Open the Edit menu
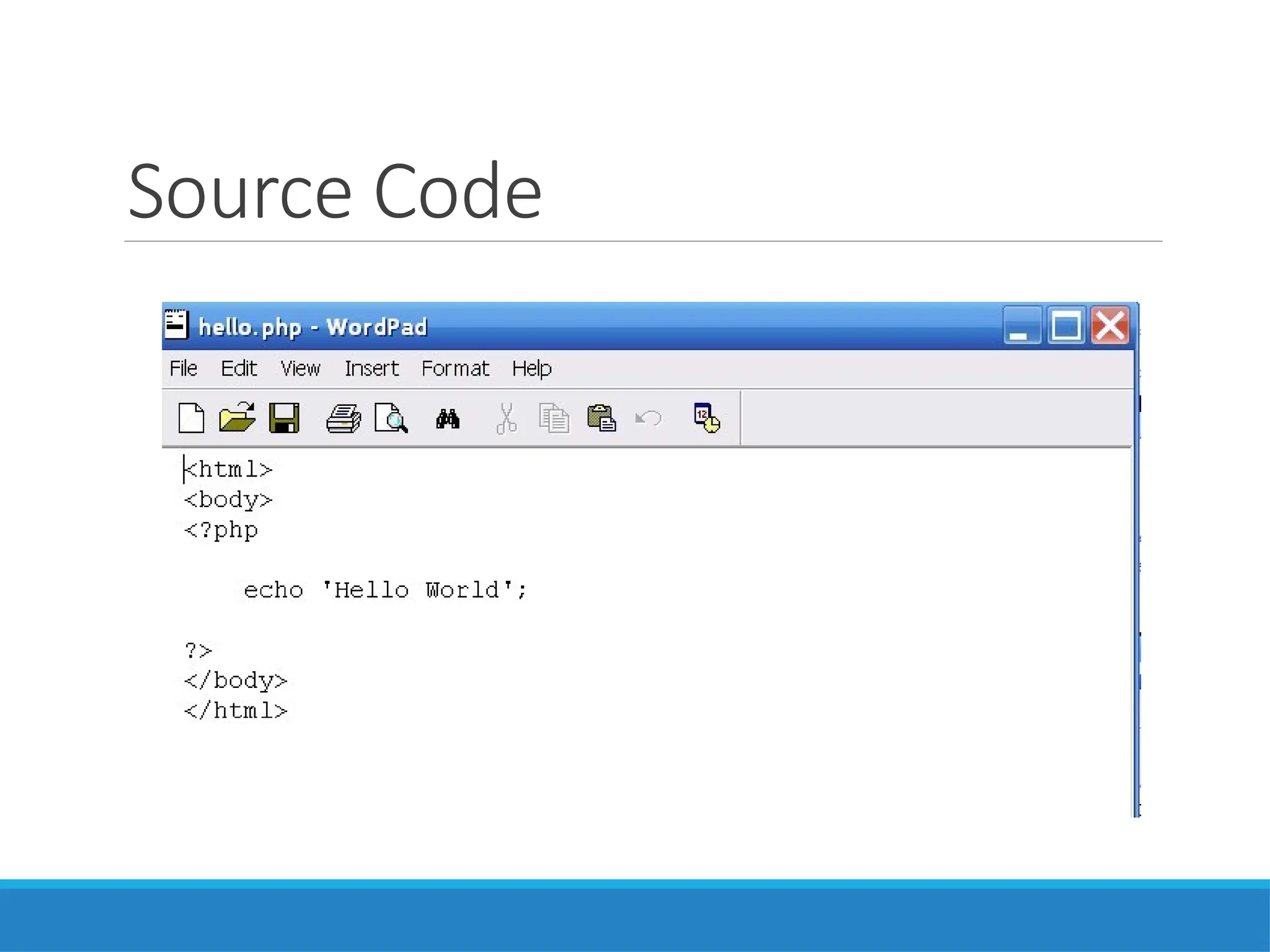 point(239,368)
